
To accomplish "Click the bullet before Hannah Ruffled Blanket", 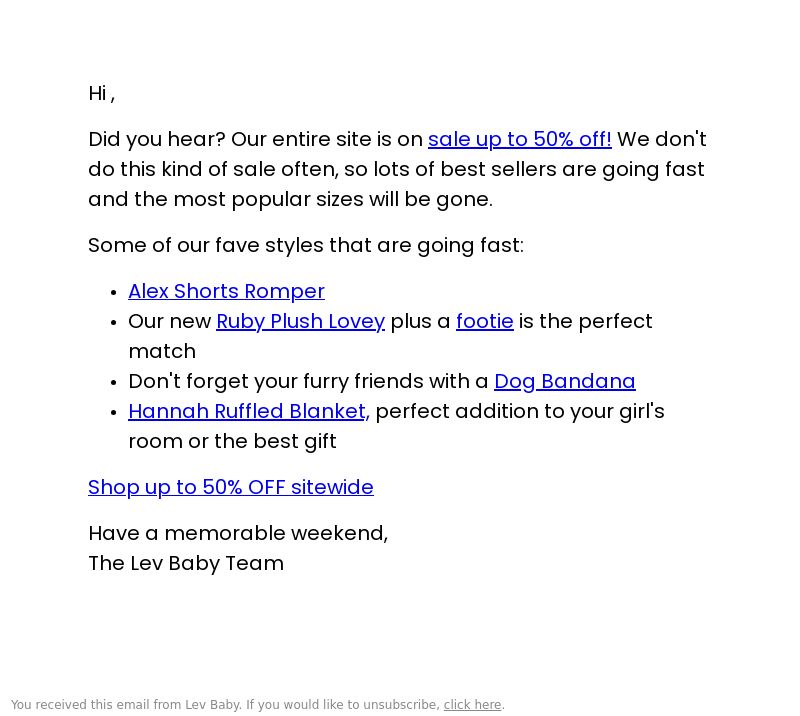I will click(114, 413).
